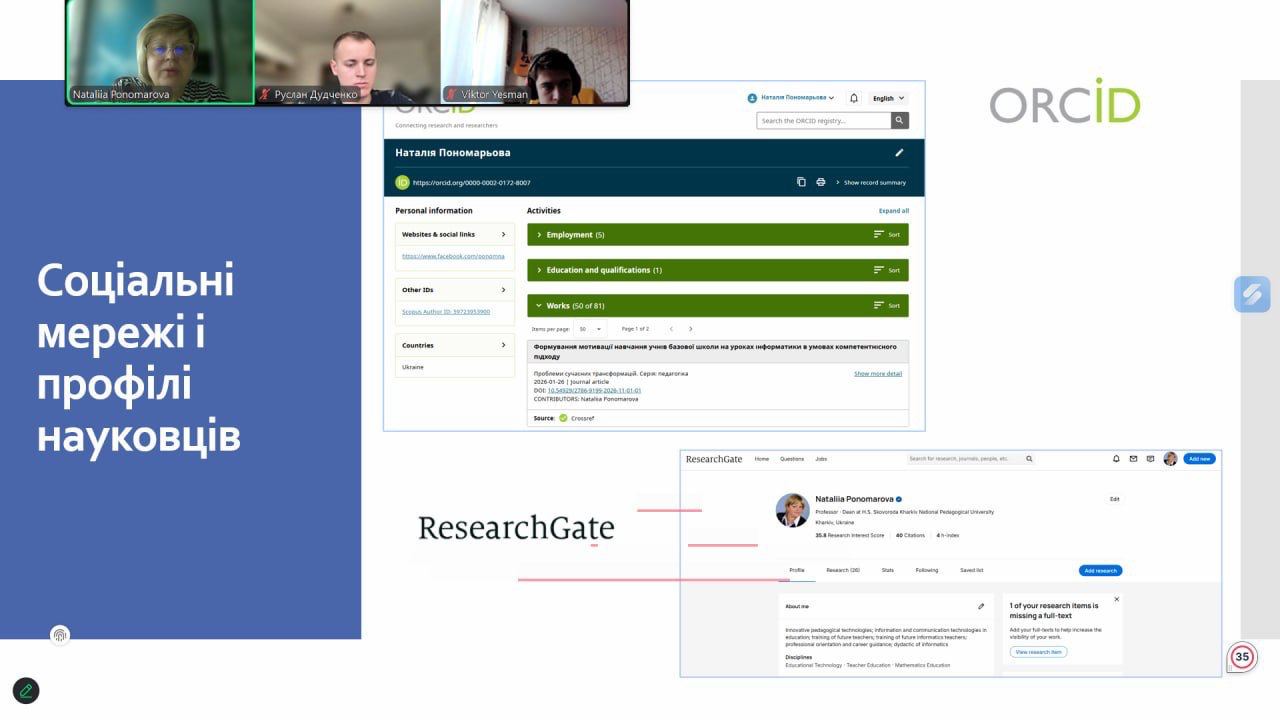Copy the ORCID iD with copy icon

pos(801,182)
